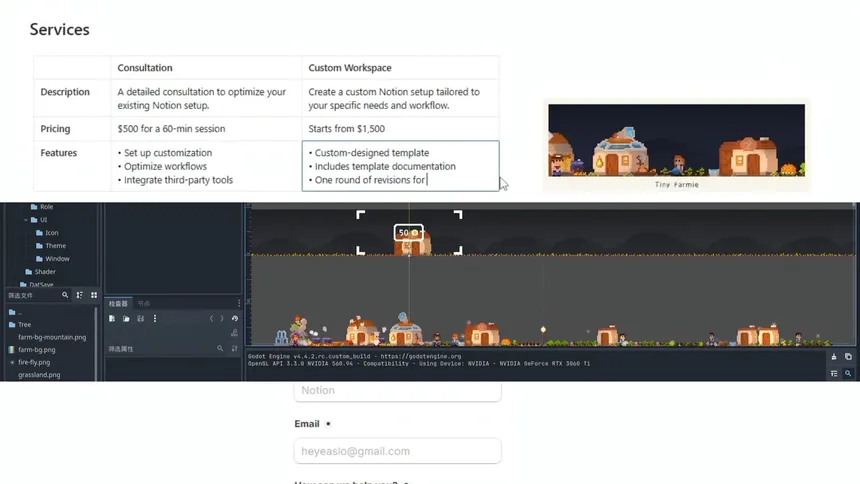The height and width of the screenshot is (484, 860).
Task: Open documentation icon below Inspector history button
Action: [x=235, y=333]
